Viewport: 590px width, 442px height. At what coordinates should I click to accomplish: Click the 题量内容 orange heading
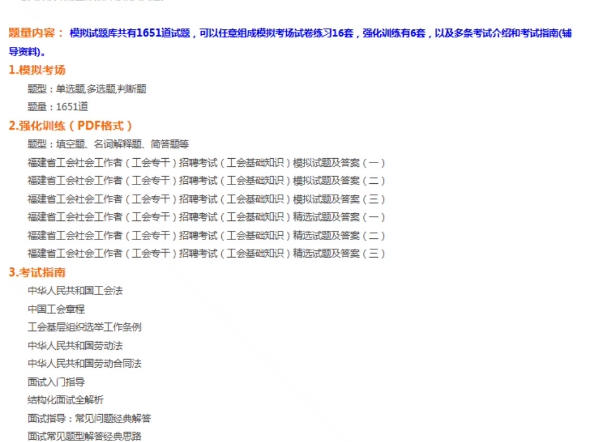pyautogui.click(x=36, y=33)
